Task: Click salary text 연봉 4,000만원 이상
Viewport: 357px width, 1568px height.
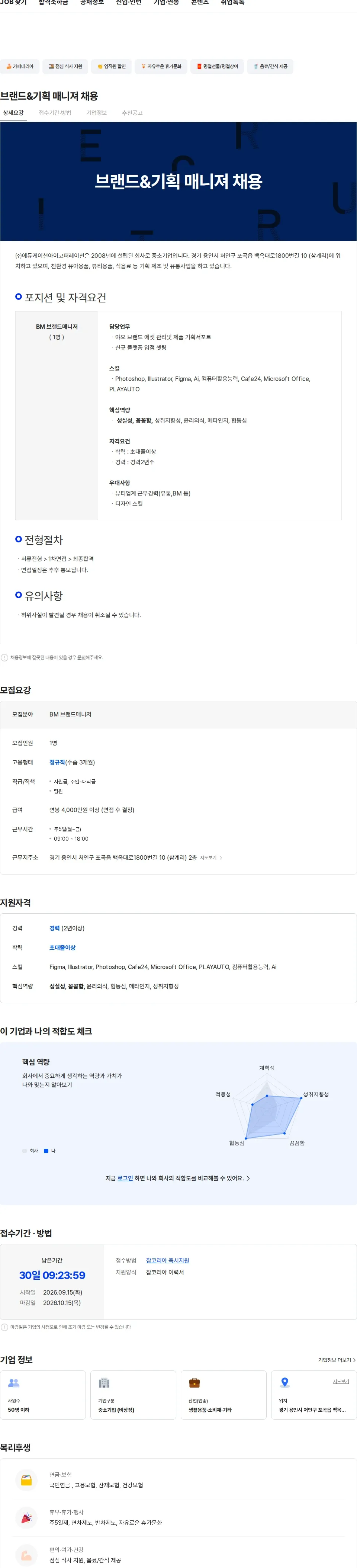Action: pyautogui.click(x=92, y=809)
